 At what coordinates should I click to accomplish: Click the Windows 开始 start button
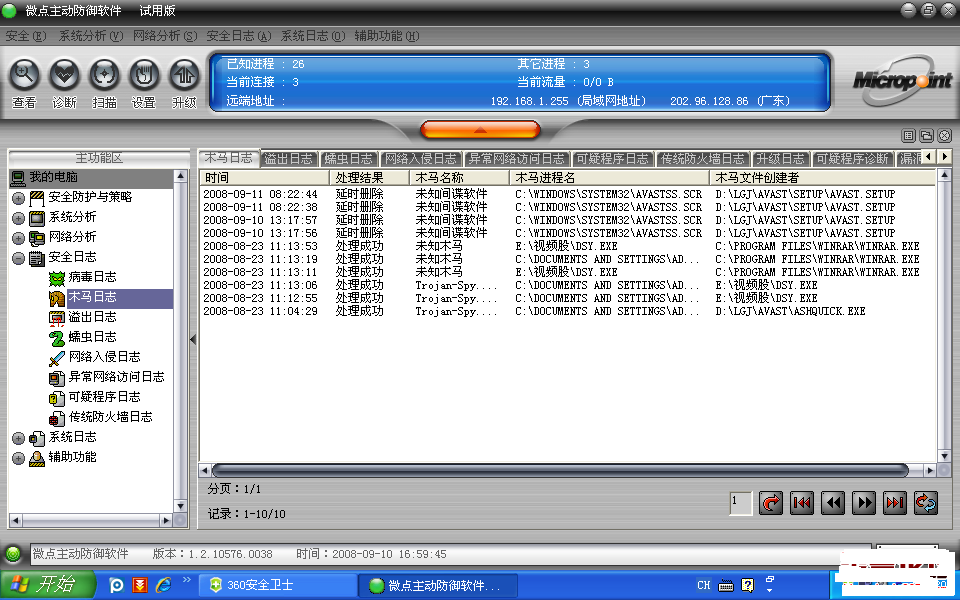click(48, 585)
